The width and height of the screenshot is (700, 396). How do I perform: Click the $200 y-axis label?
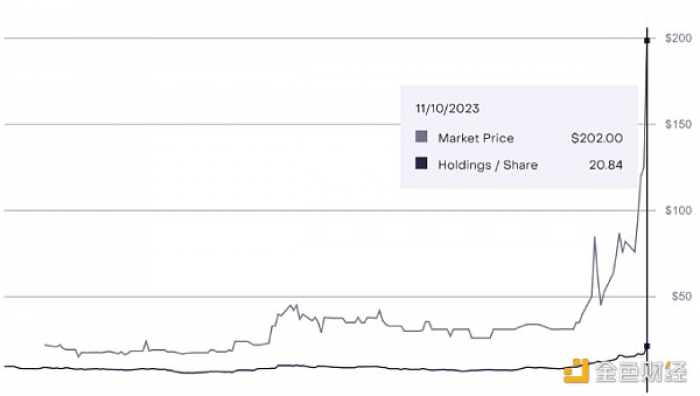[678, 38]
